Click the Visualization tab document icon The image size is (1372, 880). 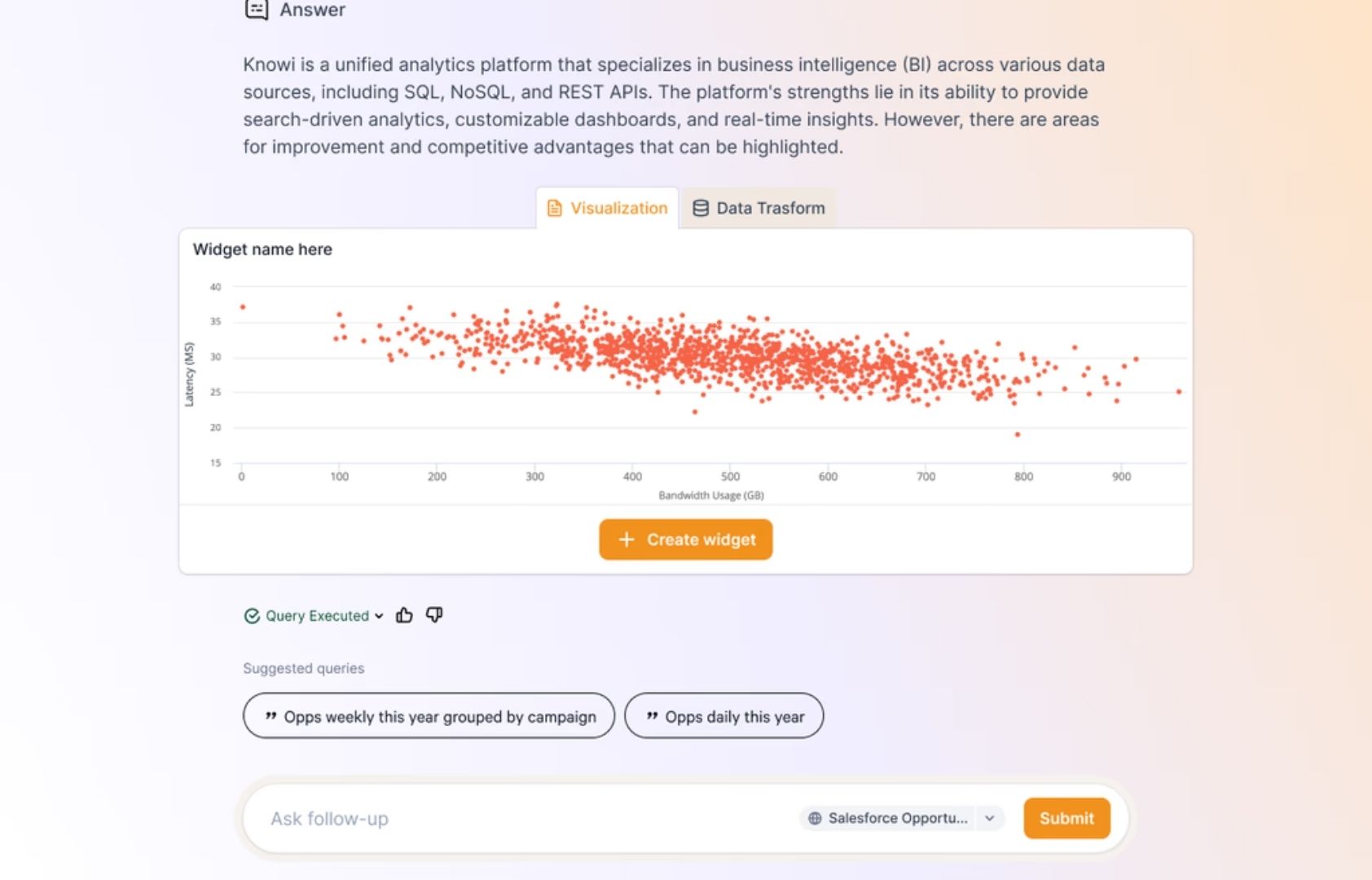555,209
